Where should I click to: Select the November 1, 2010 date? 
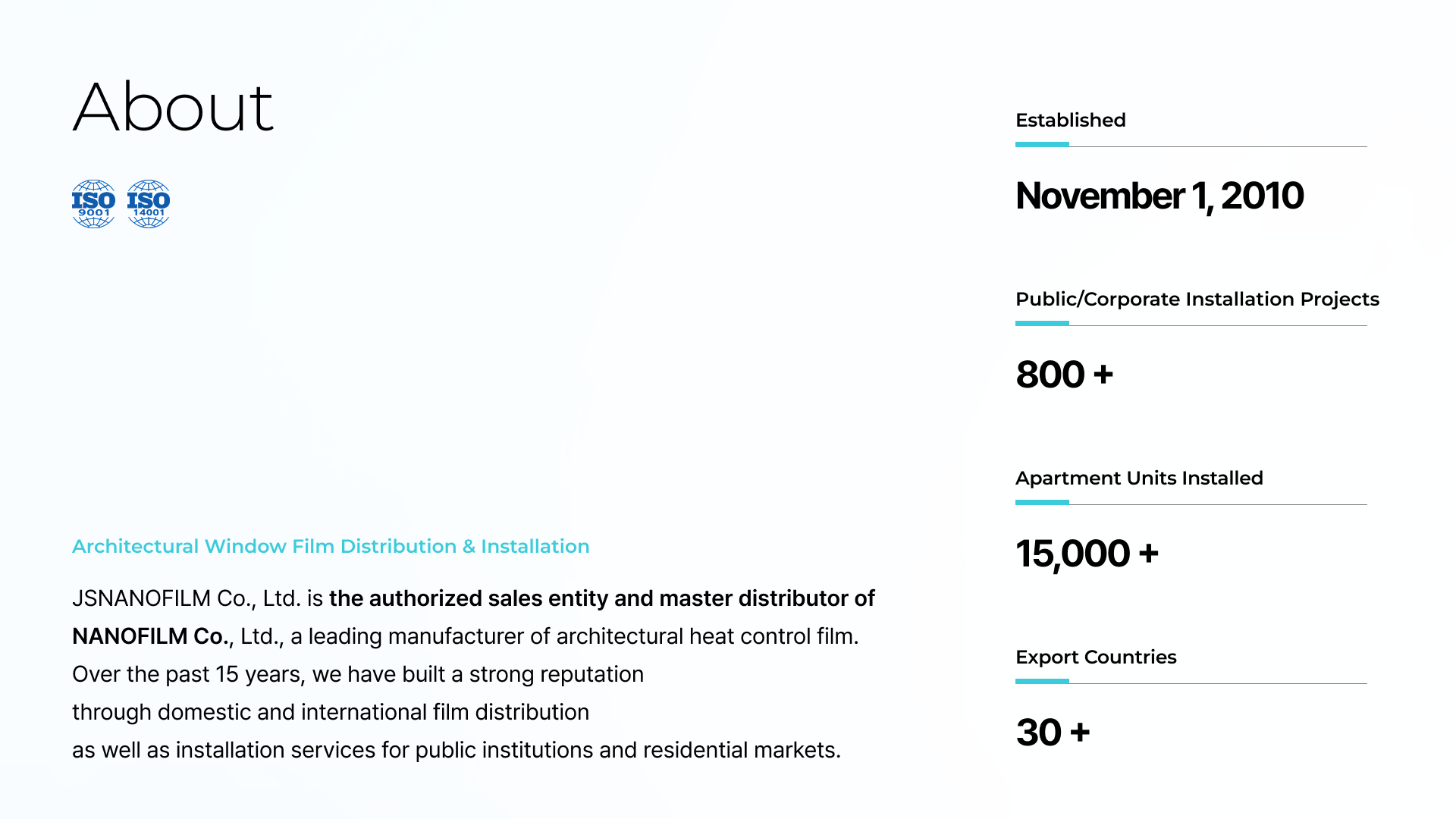[x=1159, y=196]
